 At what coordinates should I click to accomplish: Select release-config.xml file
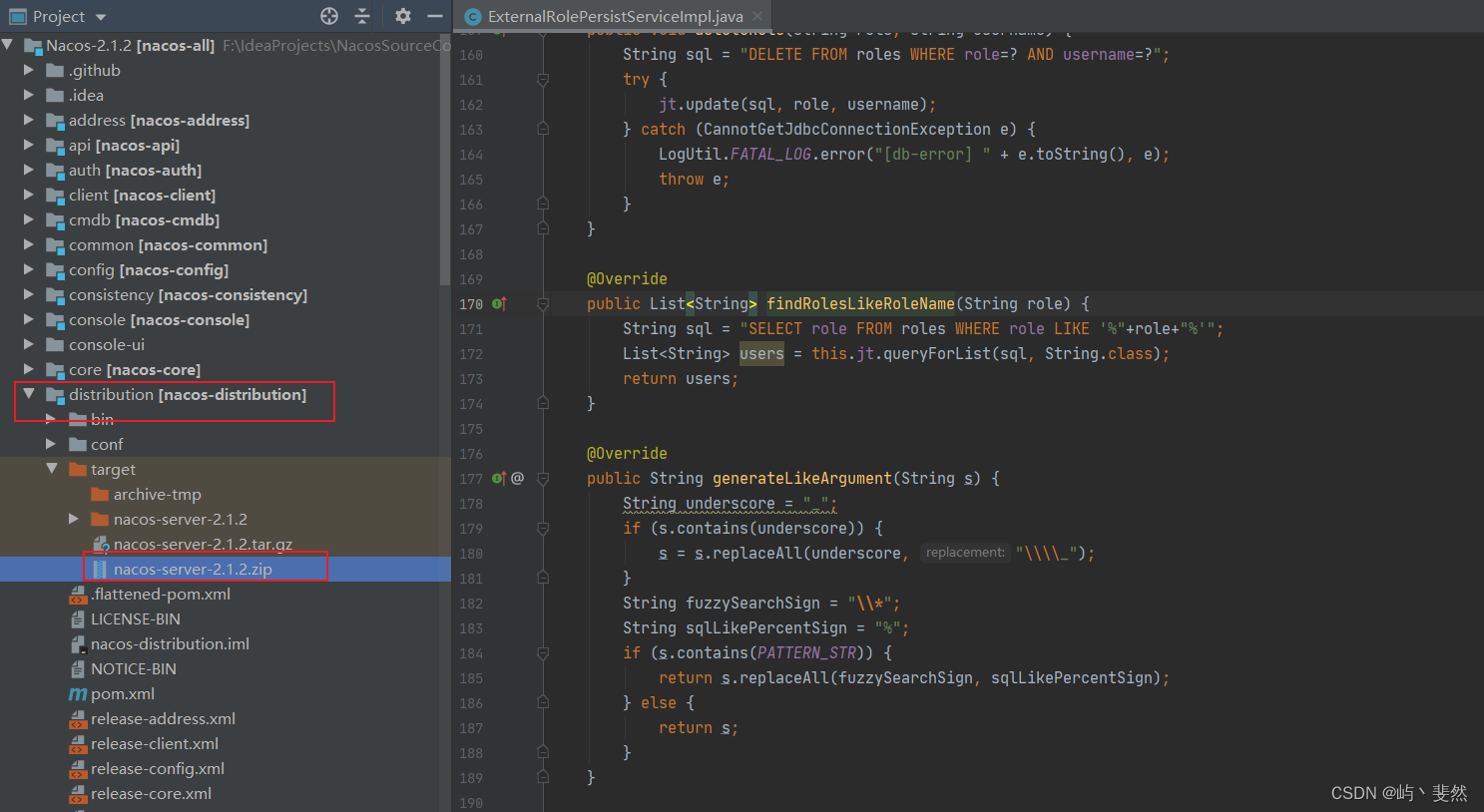pos(158,768)
